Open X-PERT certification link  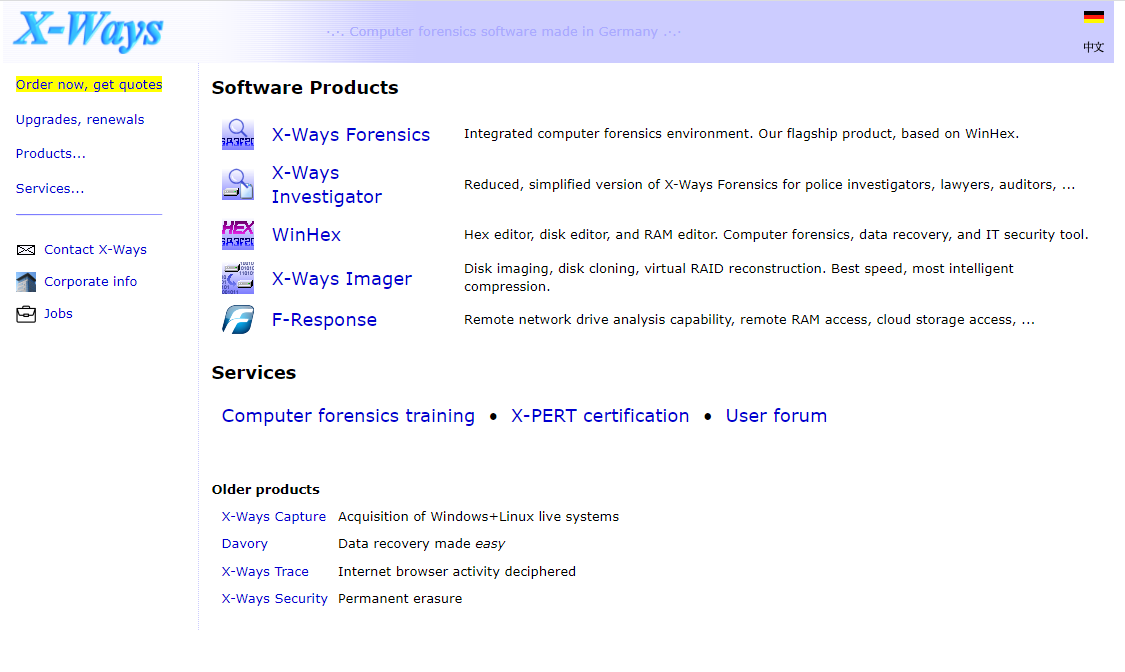coord(600,416)
